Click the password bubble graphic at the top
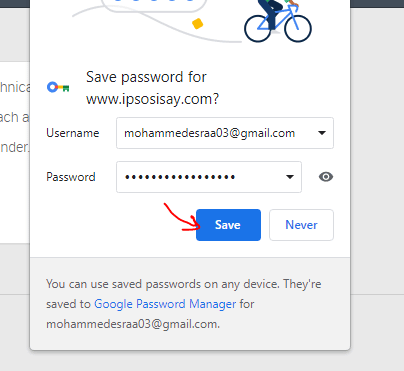Image resolution: width=404 pixels, height=371 pixels. (x=154, y=6)
